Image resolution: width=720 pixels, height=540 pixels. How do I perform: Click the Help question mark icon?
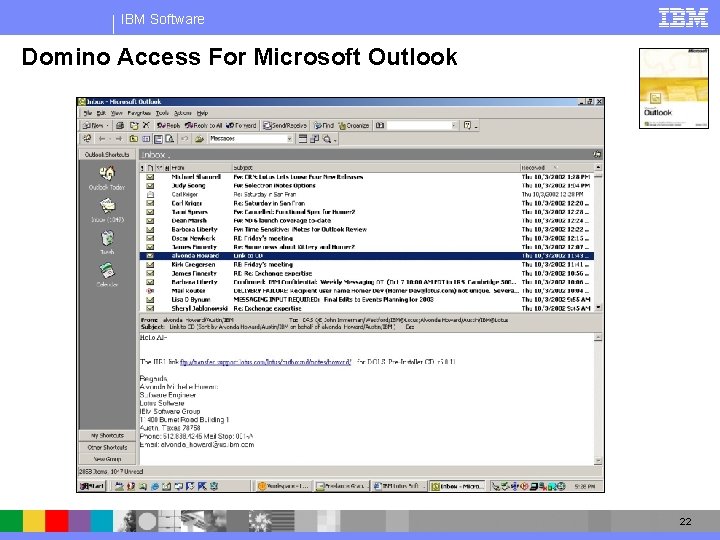tap(467, 125)
